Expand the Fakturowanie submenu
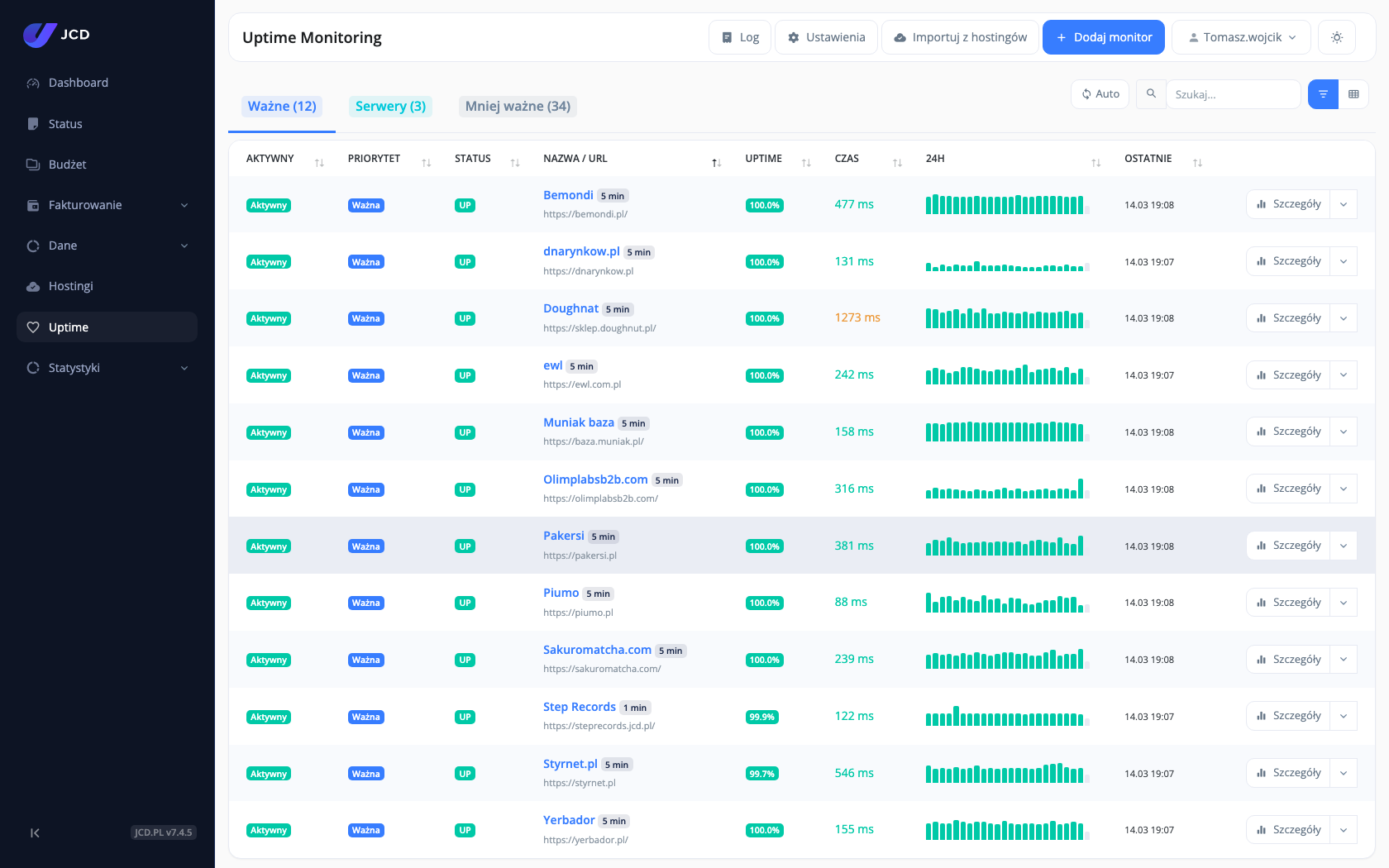Image resolution: width=1389 pixels, height=868 pixels. tap(107, 205)
